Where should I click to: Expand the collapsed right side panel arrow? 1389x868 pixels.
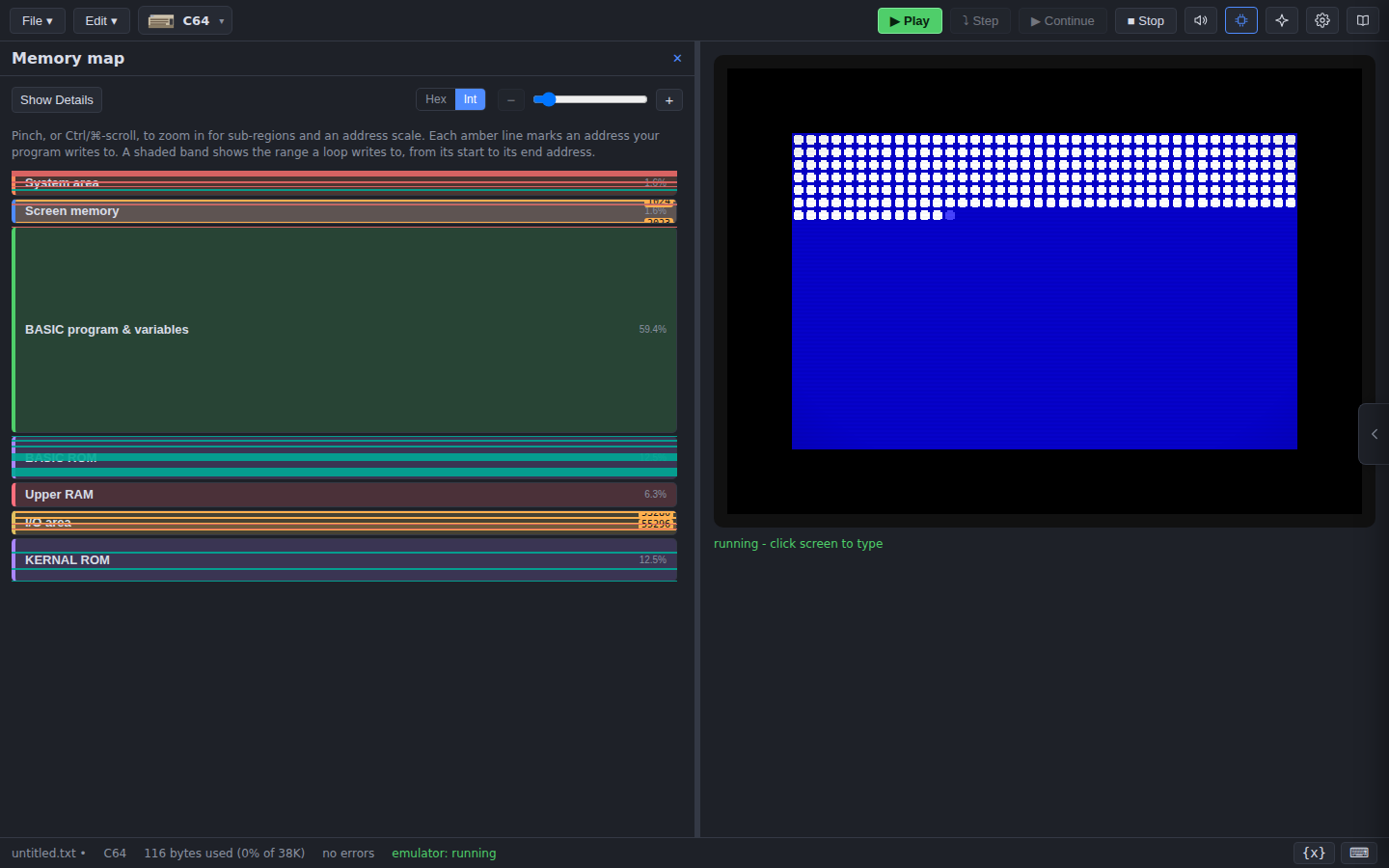[x=1374, y=434]
